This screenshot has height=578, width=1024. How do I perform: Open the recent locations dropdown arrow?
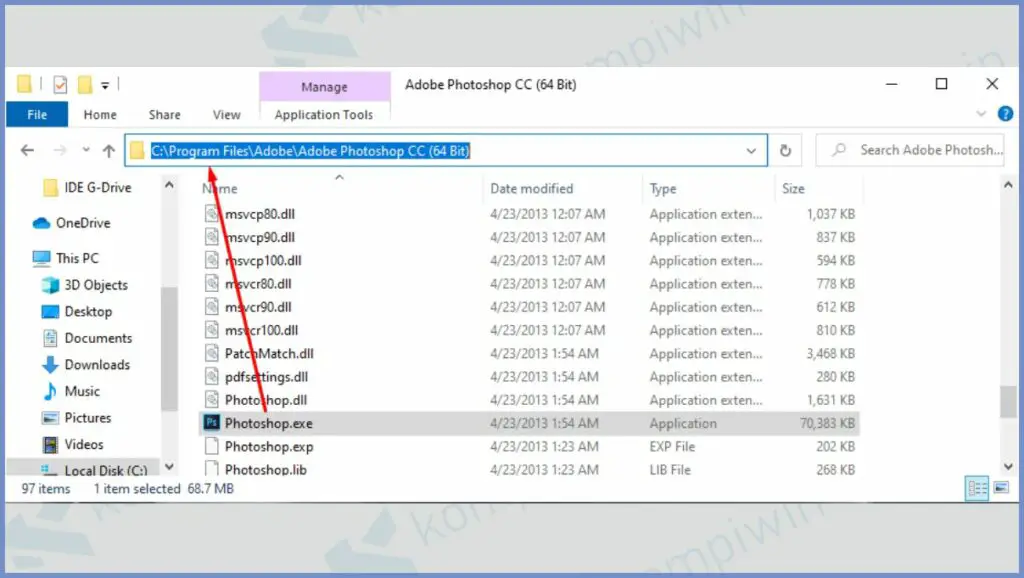coord(85,151)
